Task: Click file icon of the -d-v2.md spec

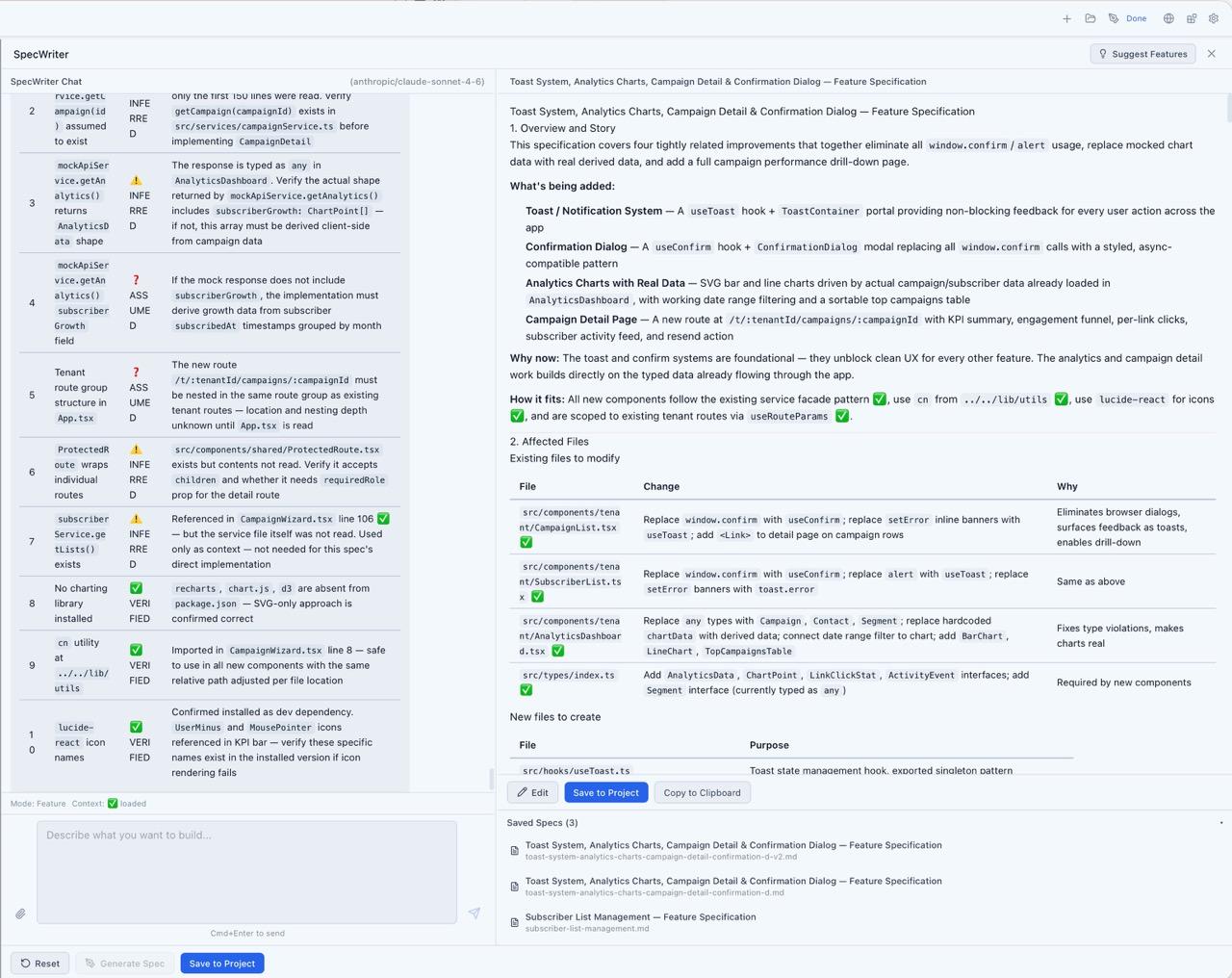Action: [x=515, y=851]
